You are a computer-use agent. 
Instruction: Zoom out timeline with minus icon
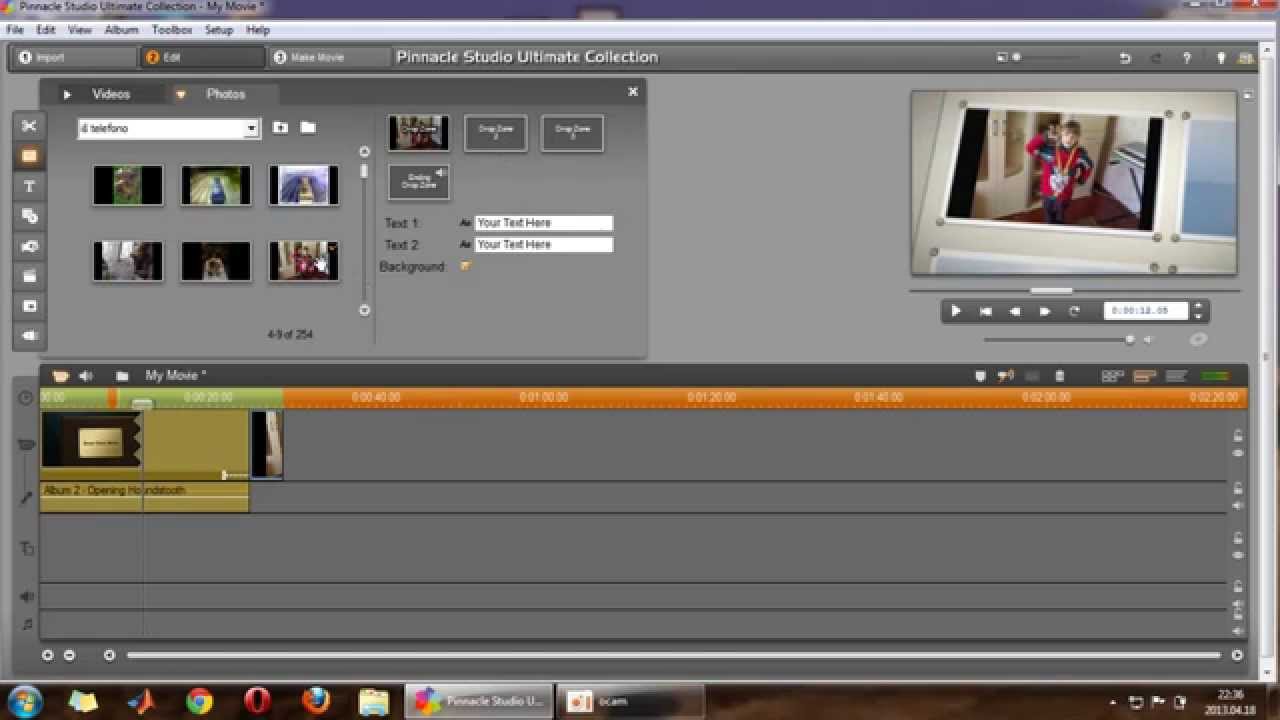(x=69, y=655)
